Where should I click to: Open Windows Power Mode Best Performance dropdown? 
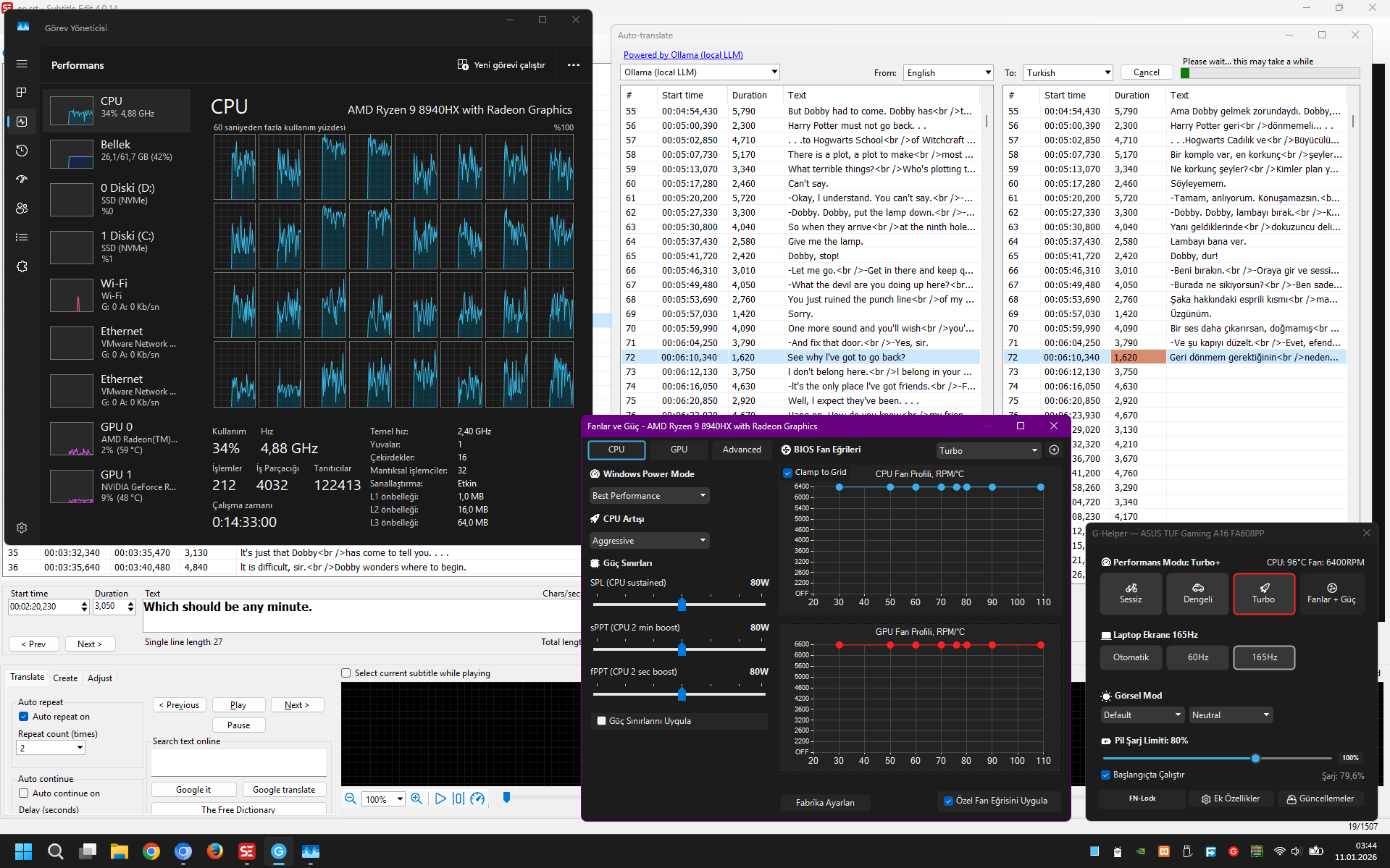tap(650, 496)
